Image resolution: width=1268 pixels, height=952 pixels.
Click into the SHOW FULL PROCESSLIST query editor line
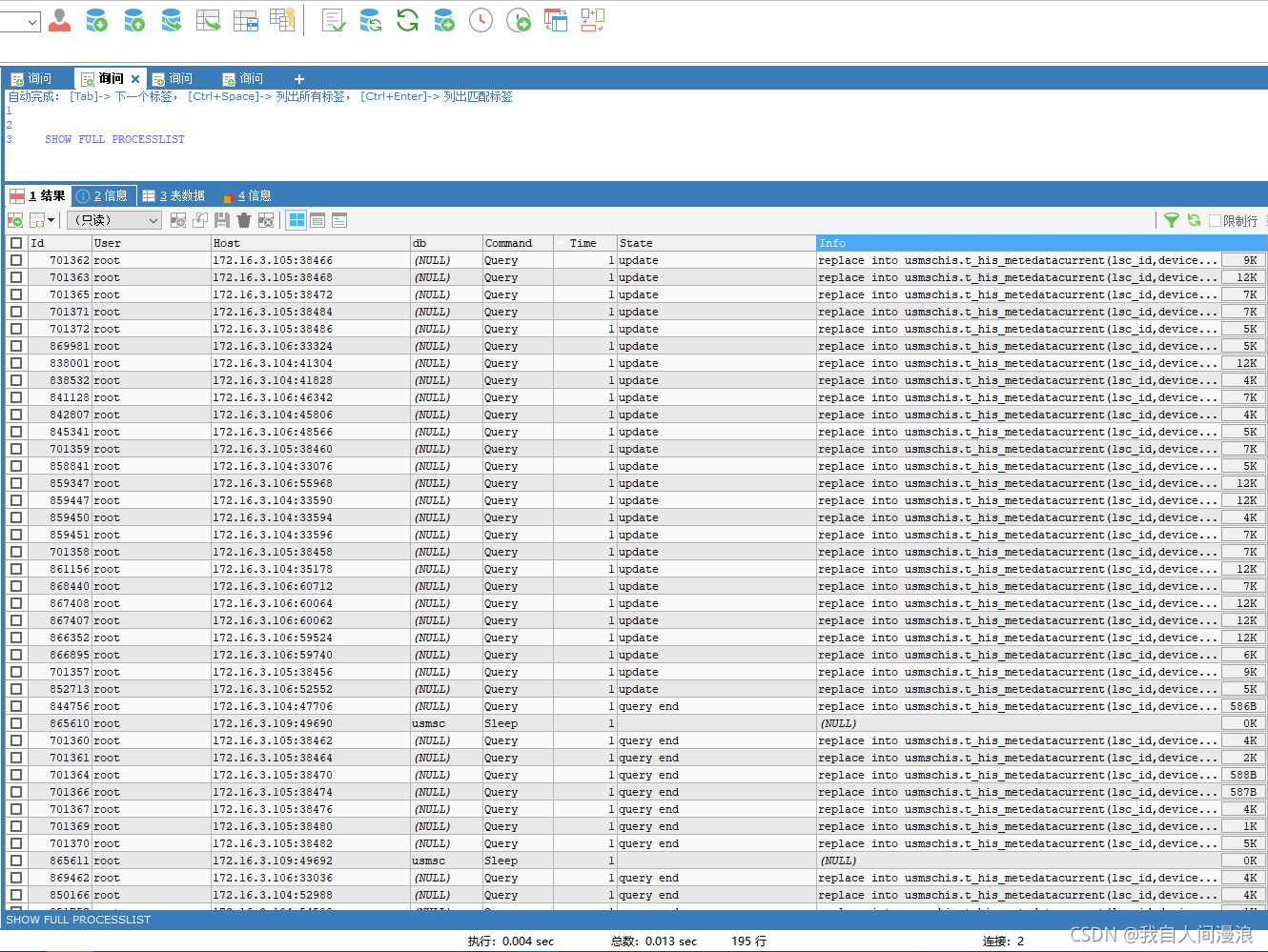point(114,139)
